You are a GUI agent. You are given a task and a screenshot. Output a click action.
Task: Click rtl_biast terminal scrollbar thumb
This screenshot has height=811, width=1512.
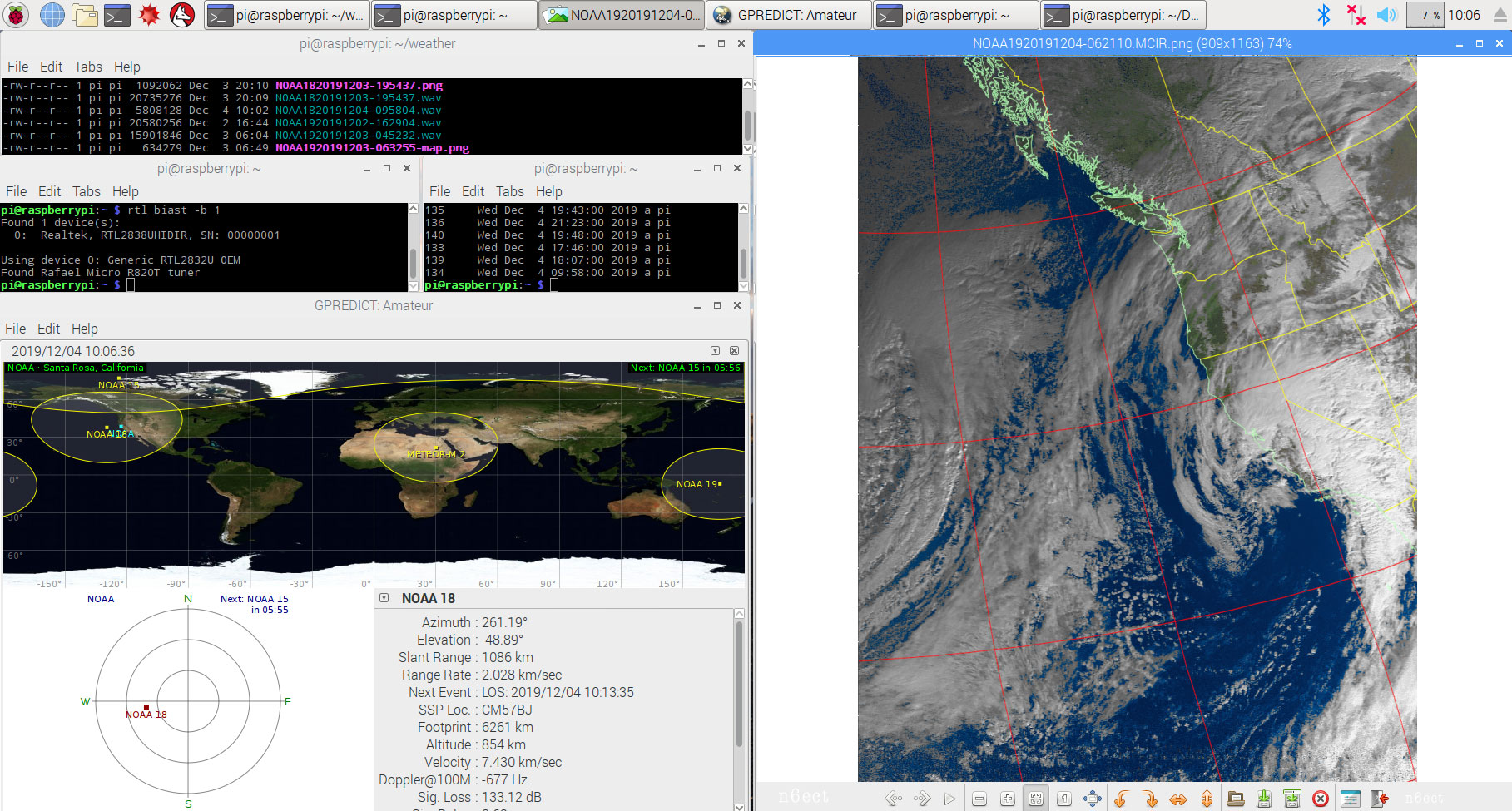pyautogui.click(x=413, y=264)
